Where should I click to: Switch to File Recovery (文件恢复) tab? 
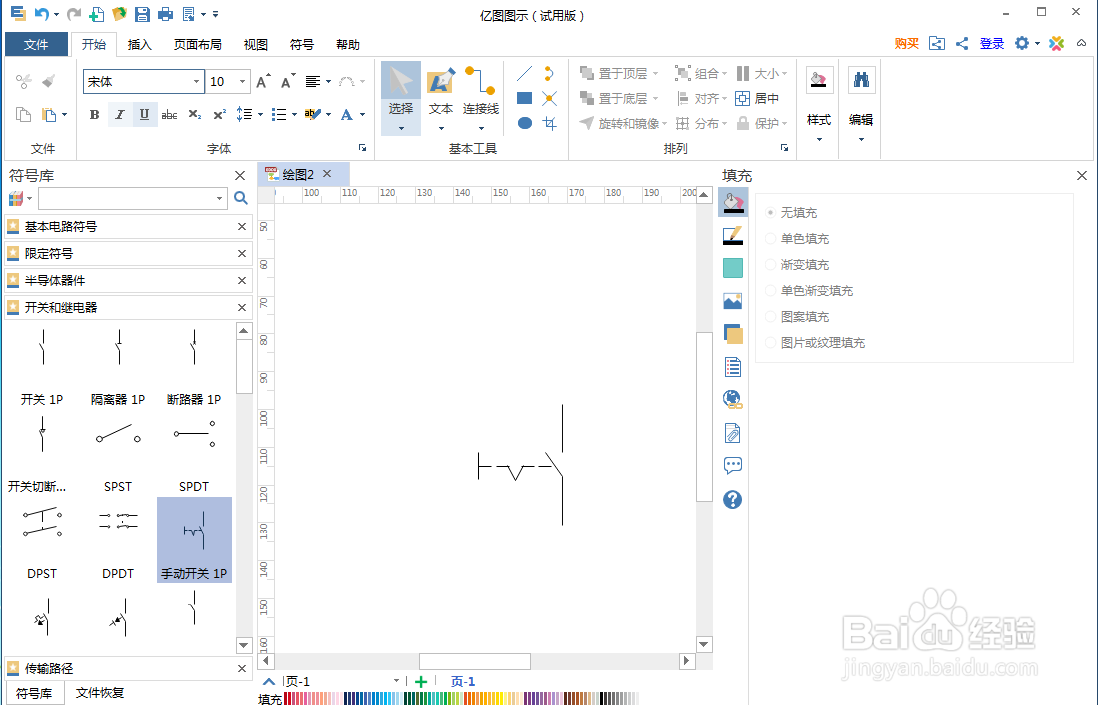tap(100, 692)
